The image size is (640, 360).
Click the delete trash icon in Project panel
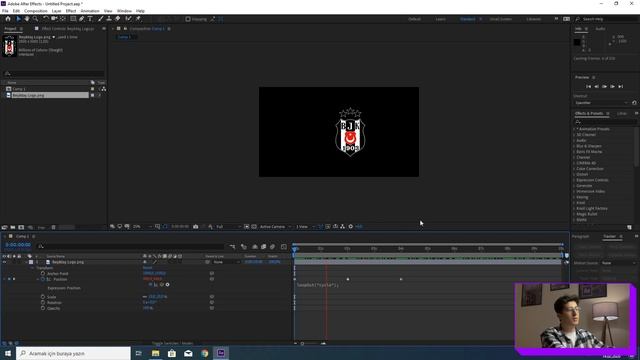click(x=53, y=227)
